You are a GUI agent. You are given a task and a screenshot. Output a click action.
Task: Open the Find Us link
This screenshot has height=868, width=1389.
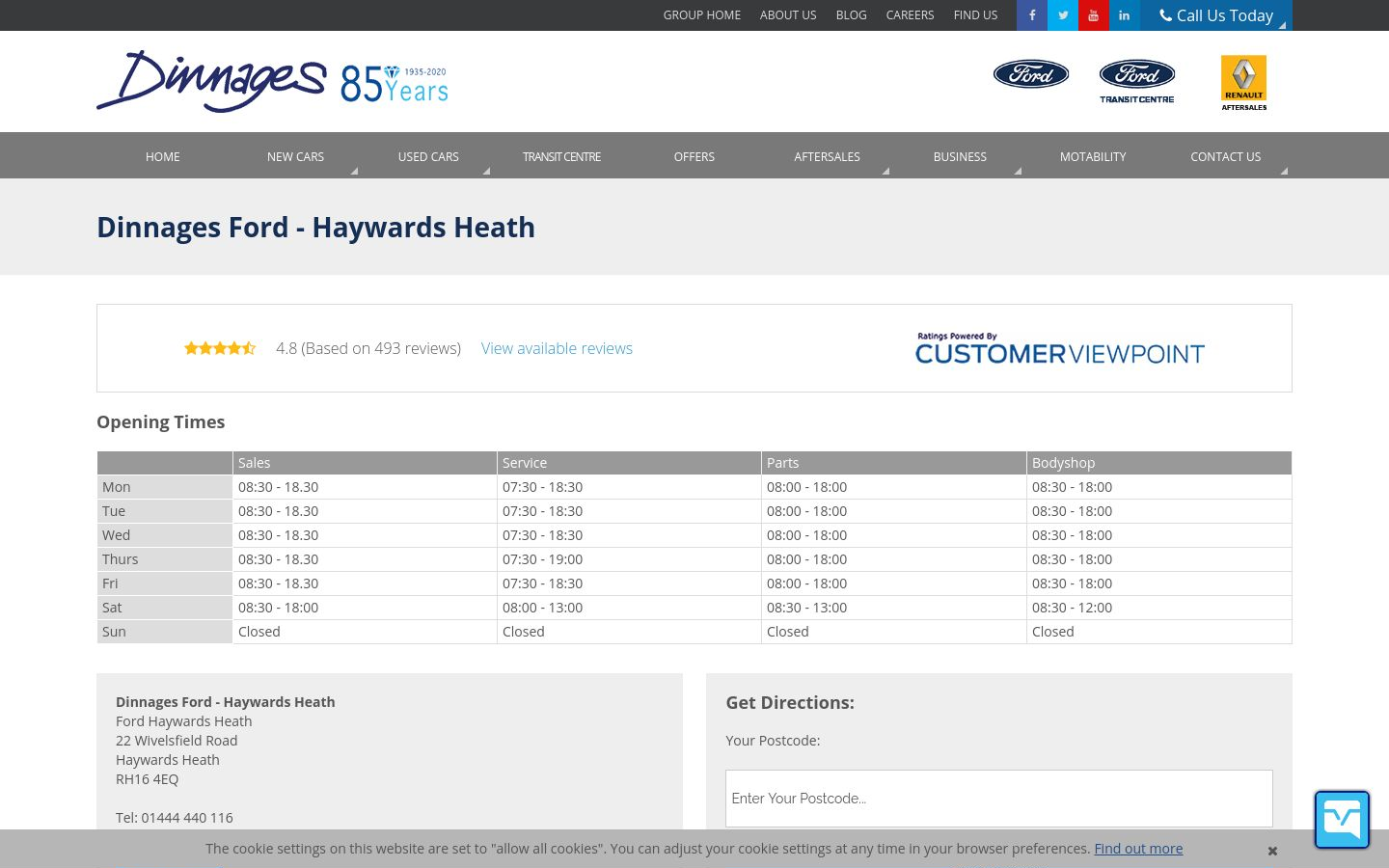pos(975,15)
